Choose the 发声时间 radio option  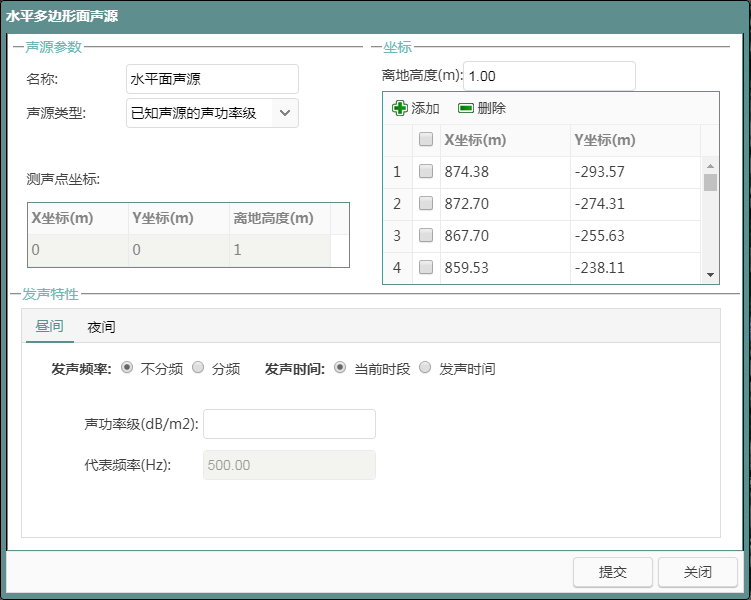pos(425,368)
